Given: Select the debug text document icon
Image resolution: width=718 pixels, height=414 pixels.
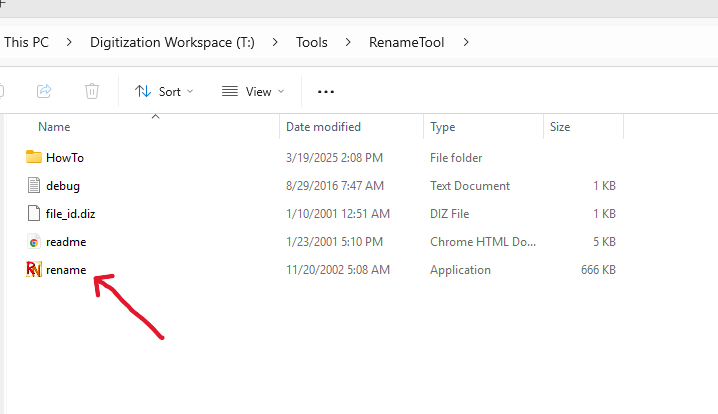Looking at the screenshot, I should pos(34,185).
